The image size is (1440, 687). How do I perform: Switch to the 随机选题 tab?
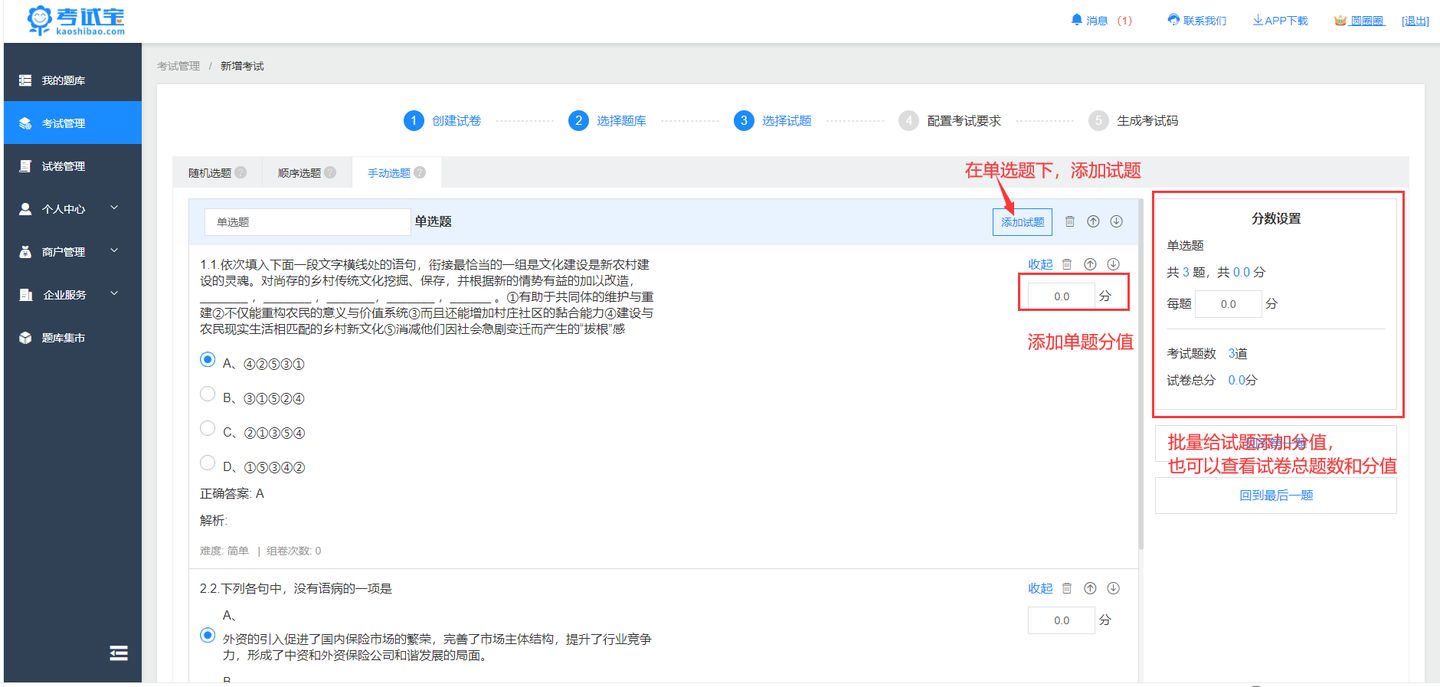210,172
